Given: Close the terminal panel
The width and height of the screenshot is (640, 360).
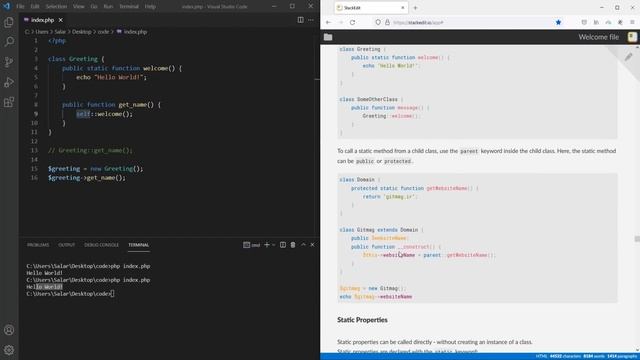Looking at the screenshot, I should 313,244.
